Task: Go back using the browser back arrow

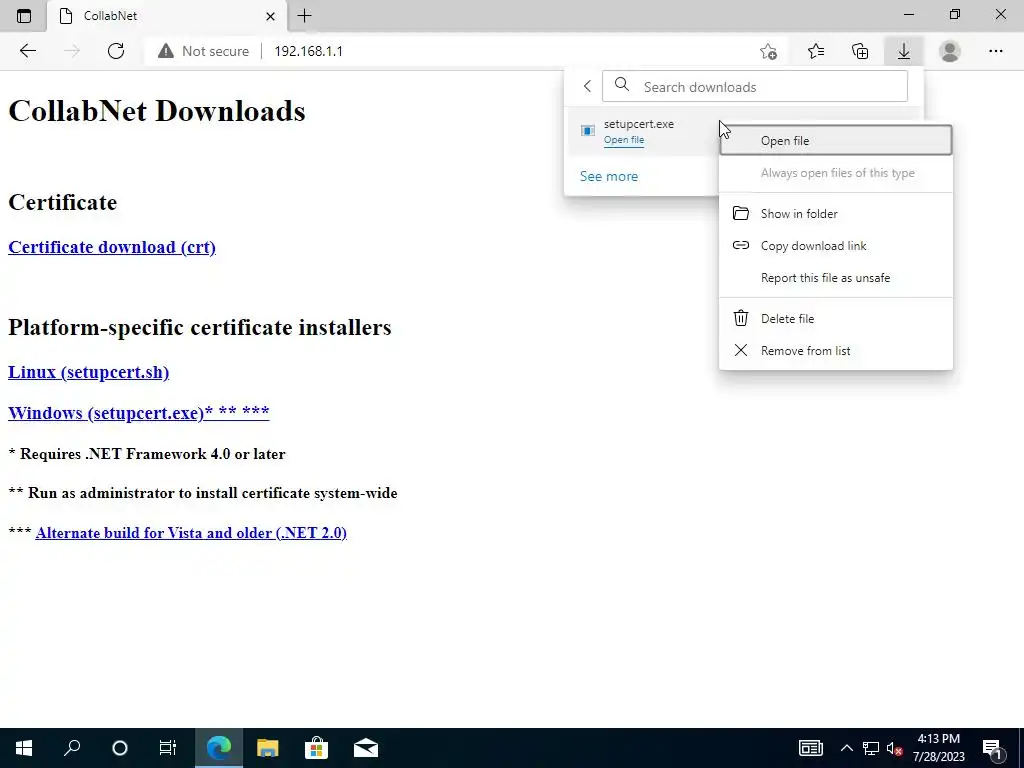Action: (27, 51)
